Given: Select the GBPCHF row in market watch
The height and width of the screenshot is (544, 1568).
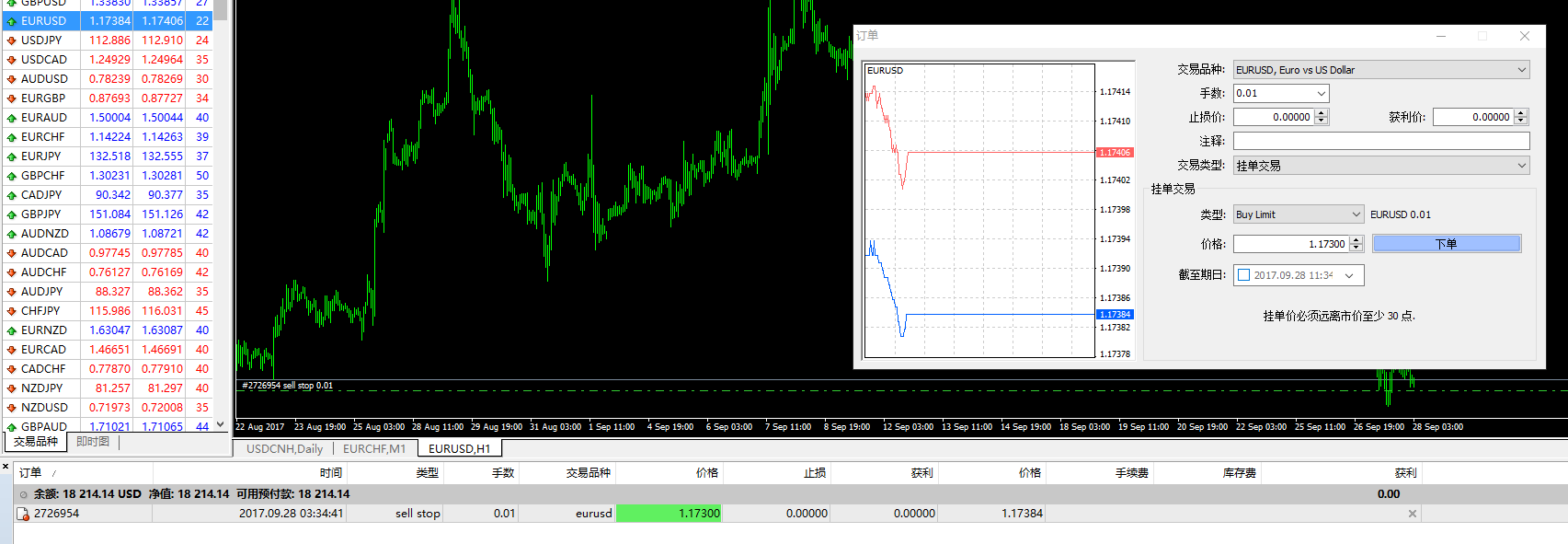Looking at the screenshot, I should (109, 176).
